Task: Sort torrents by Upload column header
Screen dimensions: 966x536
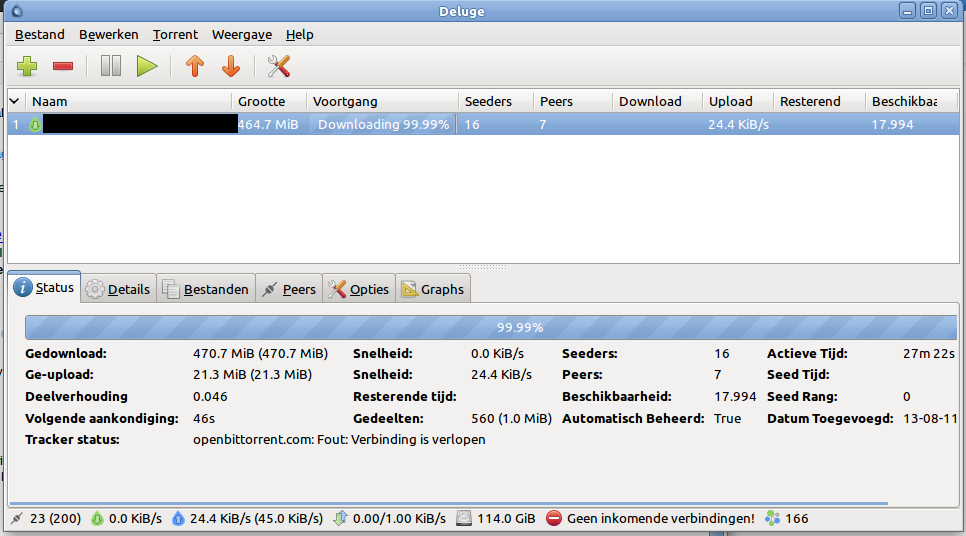Action: (x=738, y=101)
